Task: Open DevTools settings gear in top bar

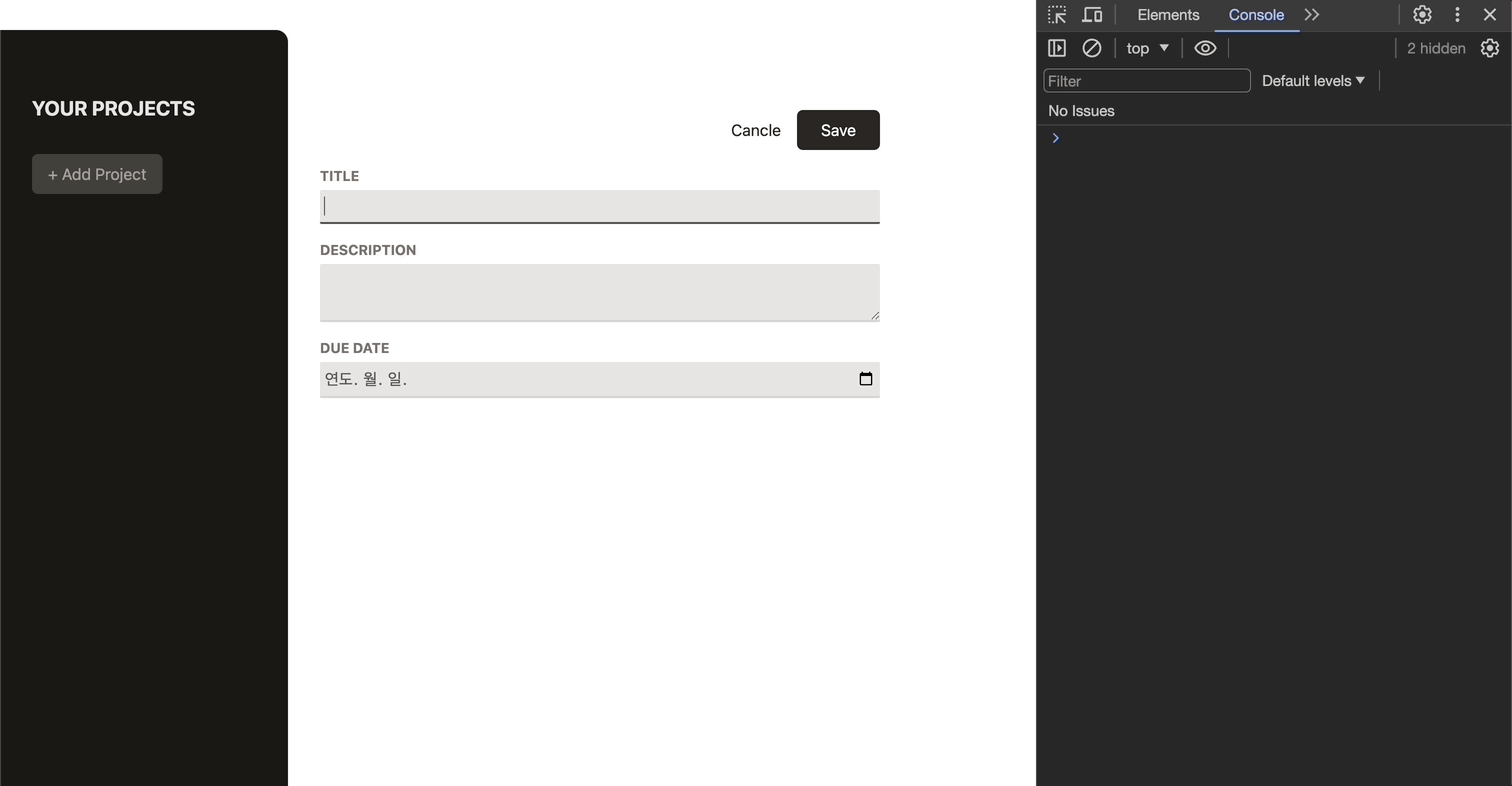Action: [1422, 15]
